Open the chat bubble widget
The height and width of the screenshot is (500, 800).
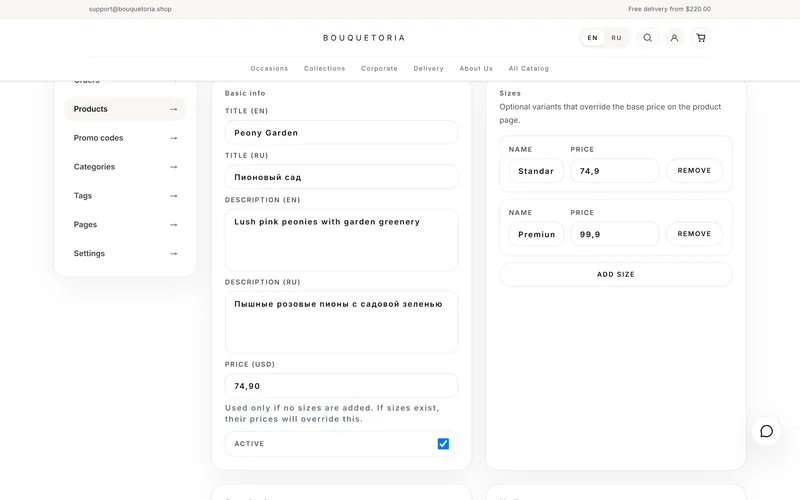pyautogui.click(x=766, y=432)
